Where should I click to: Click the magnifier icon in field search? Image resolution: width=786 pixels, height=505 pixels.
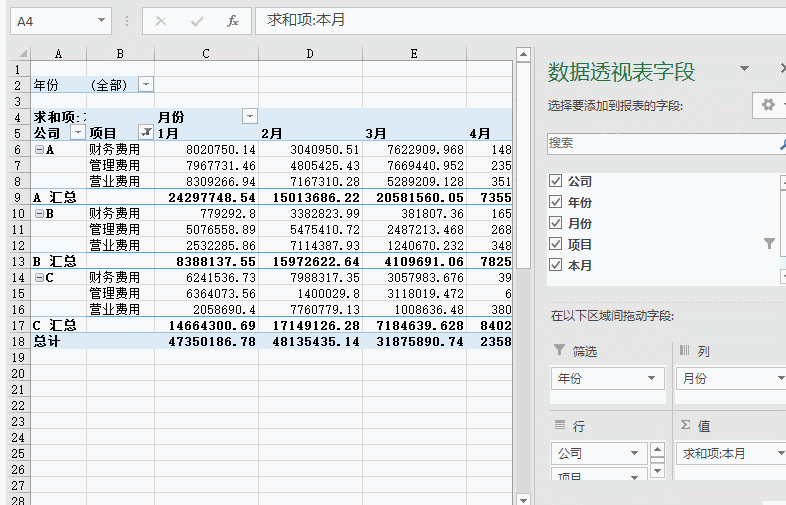click(782, 143)
